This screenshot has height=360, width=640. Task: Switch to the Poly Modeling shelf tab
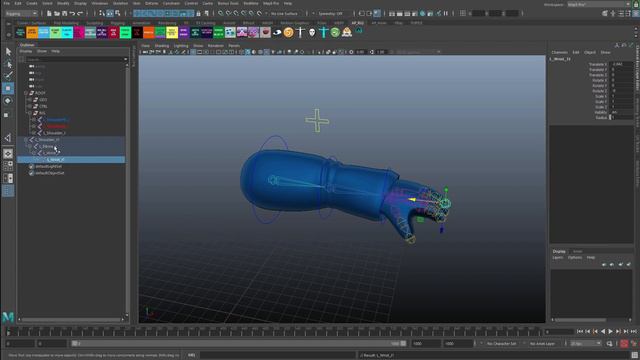66,23
